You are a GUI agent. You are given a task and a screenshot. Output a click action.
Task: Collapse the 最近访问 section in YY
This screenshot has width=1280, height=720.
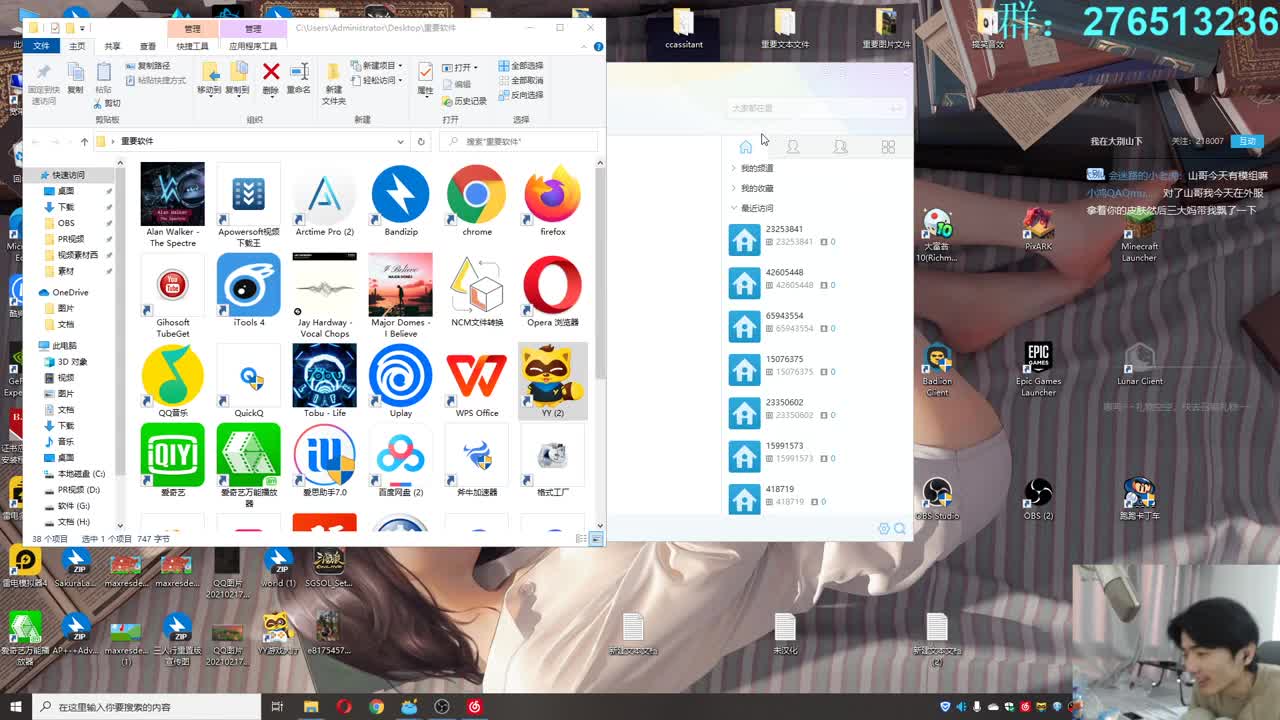click(736, 207)
